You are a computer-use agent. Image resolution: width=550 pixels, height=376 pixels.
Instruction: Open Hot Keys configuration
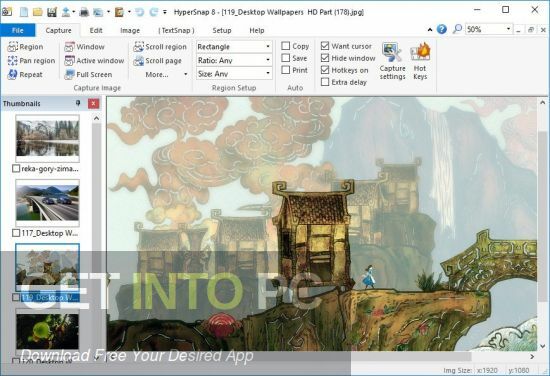click(x=420, y=61)
